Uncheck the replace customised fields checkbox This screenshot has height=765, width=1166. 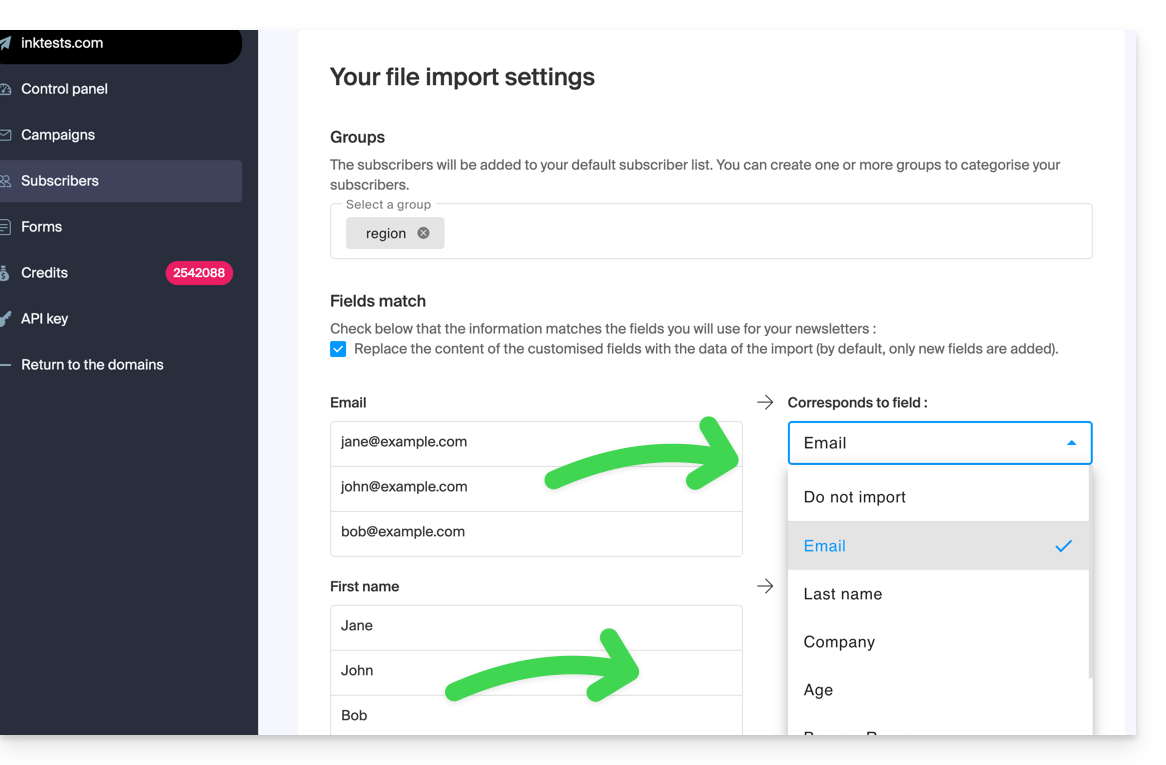pyautogui.click(x=338, y=349)
